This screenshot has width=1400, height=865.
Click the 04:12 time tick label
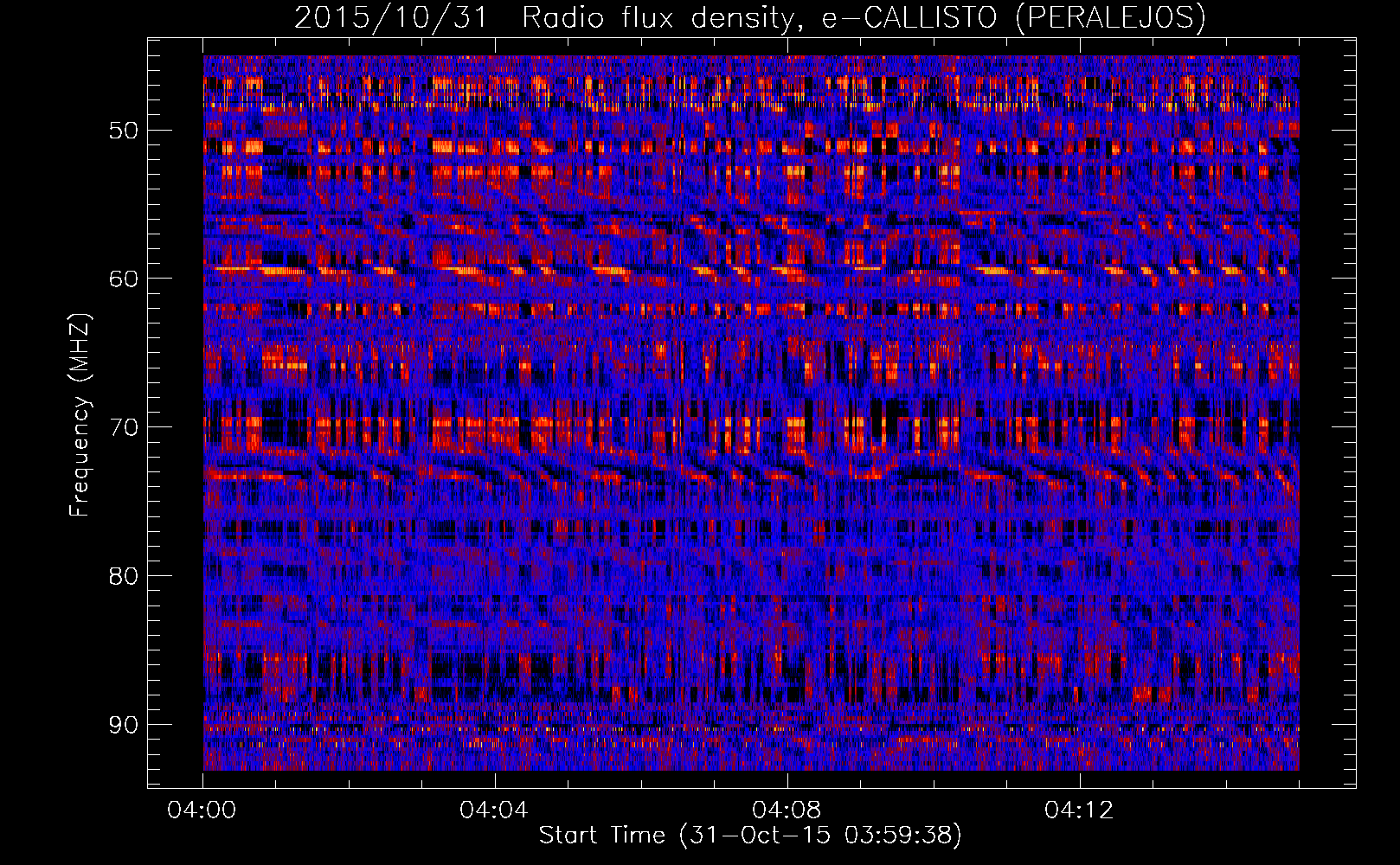coord(1079,811)
